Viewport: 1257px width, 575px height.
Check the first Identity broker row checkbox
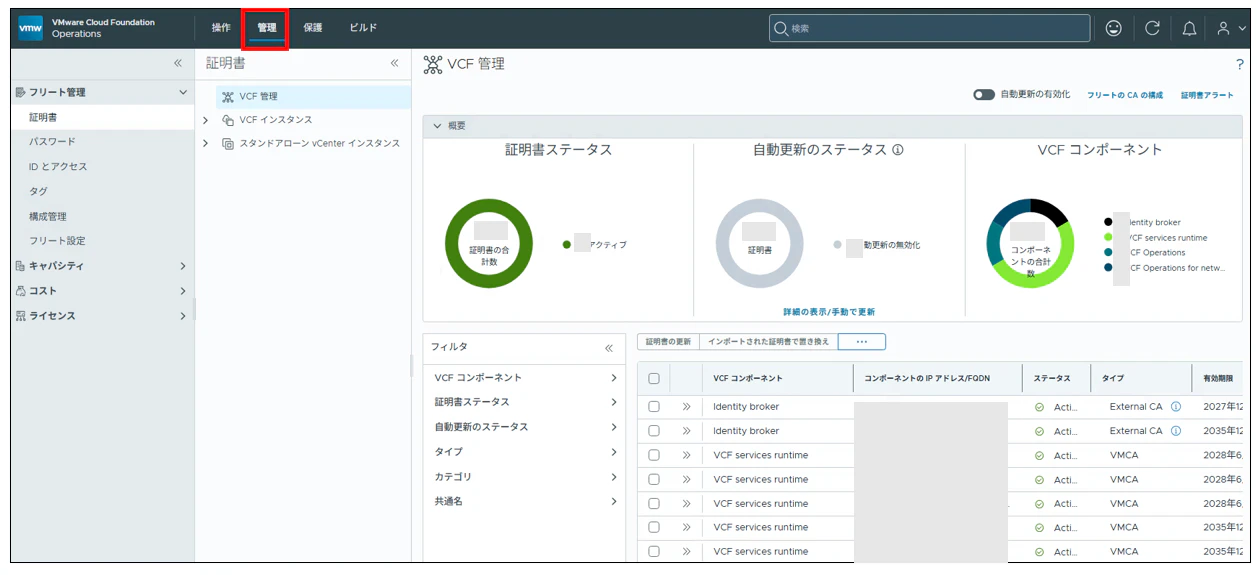coord(654,407)
